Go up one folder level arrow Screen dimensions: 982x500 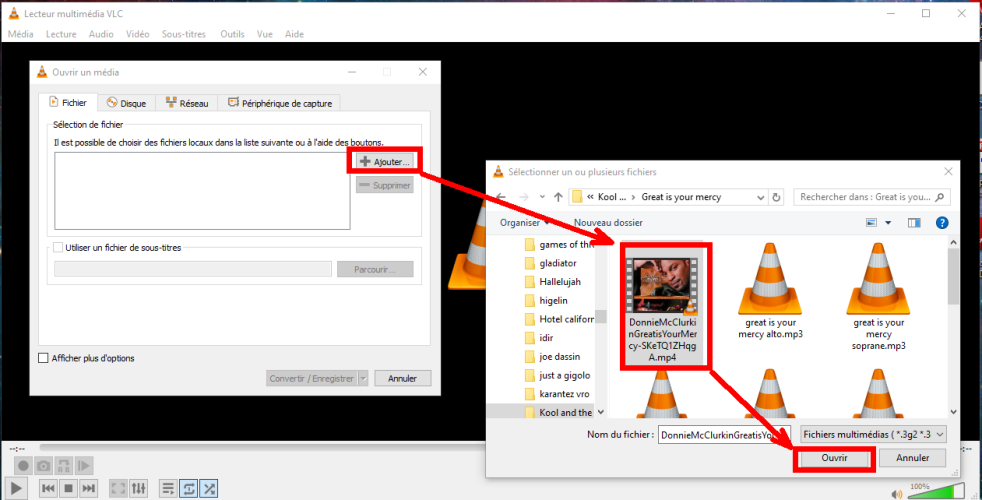point(558,197)
